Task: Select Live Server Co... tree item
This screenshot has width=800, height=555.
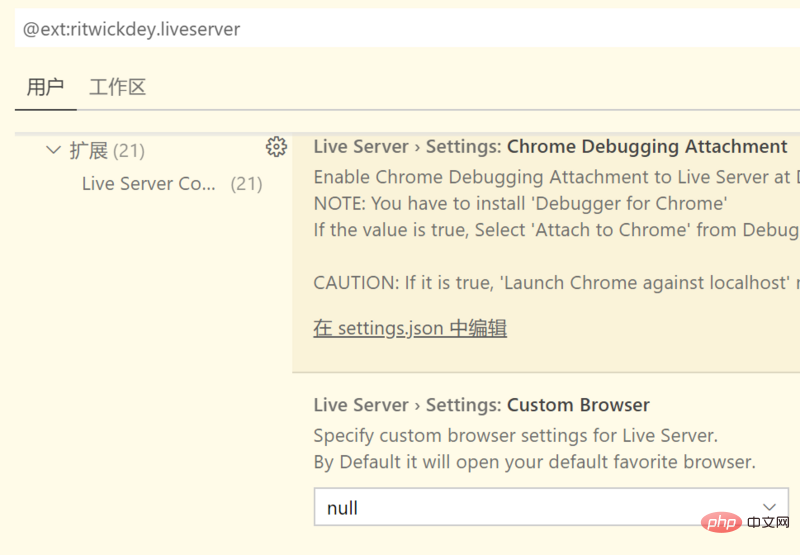Action: pyautogui.click(x=148, y=184)
